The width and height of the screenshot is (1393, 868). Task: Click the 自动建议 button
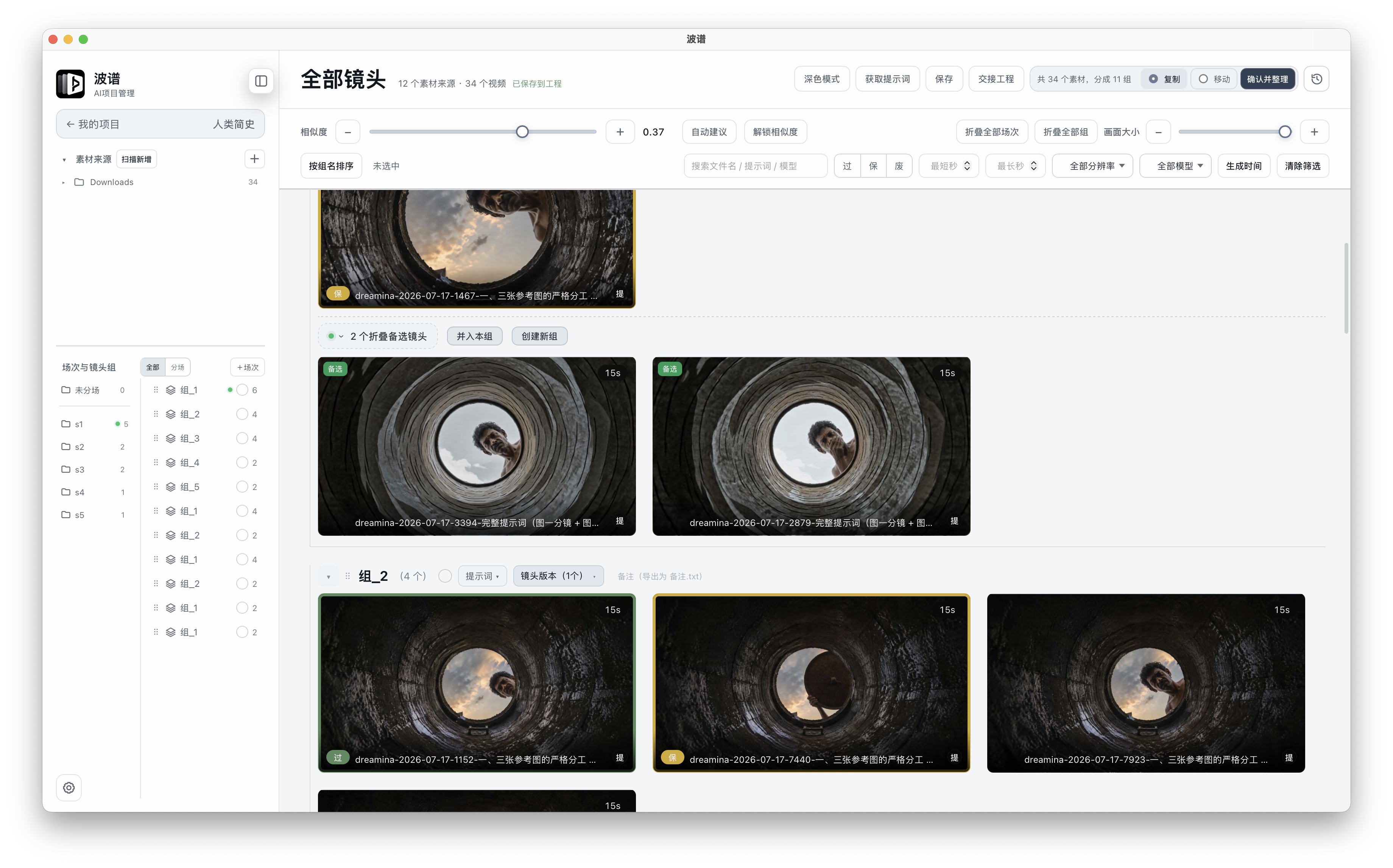click(709, 132)
